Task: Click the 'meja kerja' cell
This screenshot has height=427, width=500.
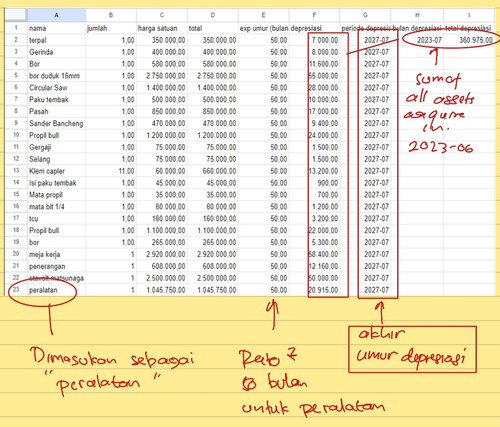Action: pos(56,254)
